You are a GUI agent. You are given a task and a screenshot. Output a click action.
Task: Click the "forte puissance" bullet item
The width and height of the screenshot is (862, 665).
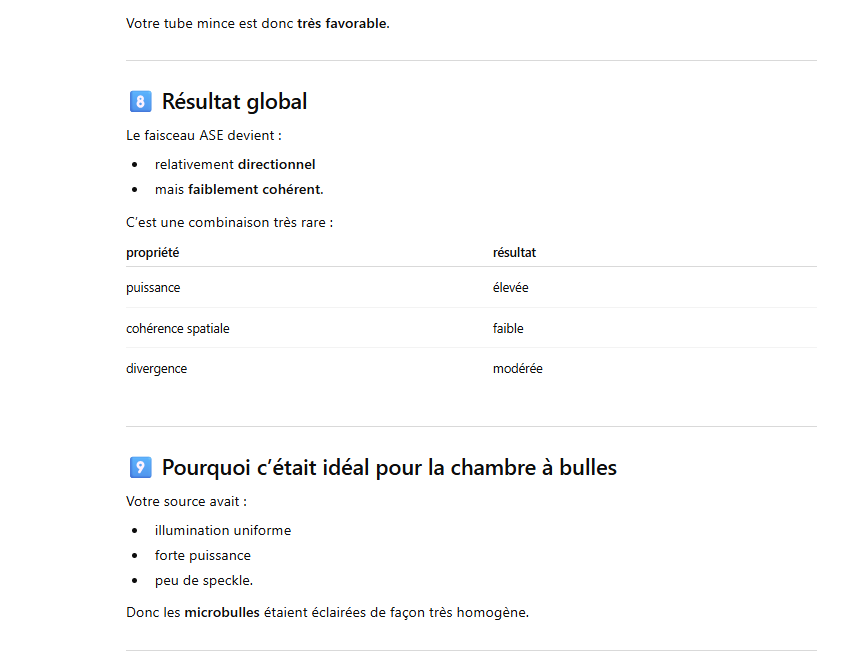(x=202, y=555)
